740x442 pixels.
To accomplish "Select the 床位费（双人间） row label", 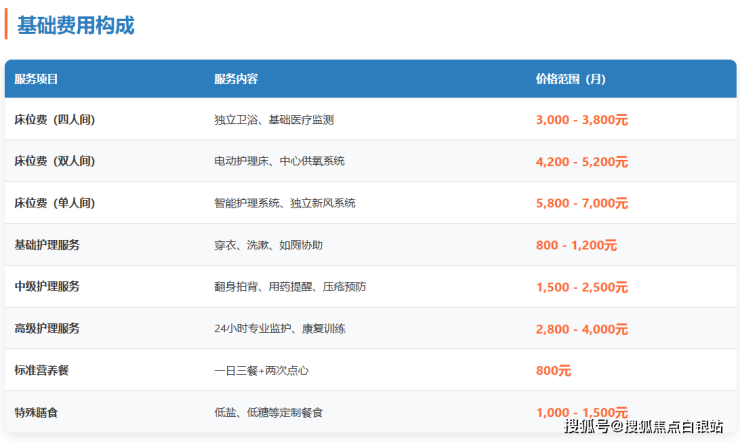I will (55, 161).
